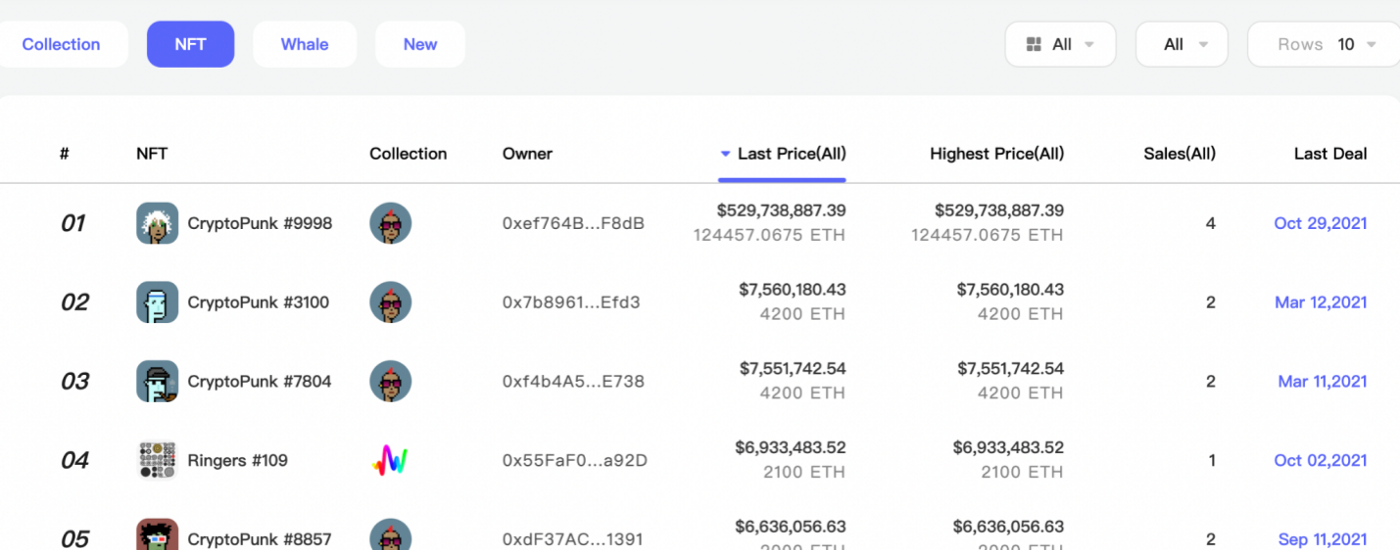Click collection icon in CryptoPunk #8857 row
This screenshot has height=550, width=1400.
click(x=390, y=534)
